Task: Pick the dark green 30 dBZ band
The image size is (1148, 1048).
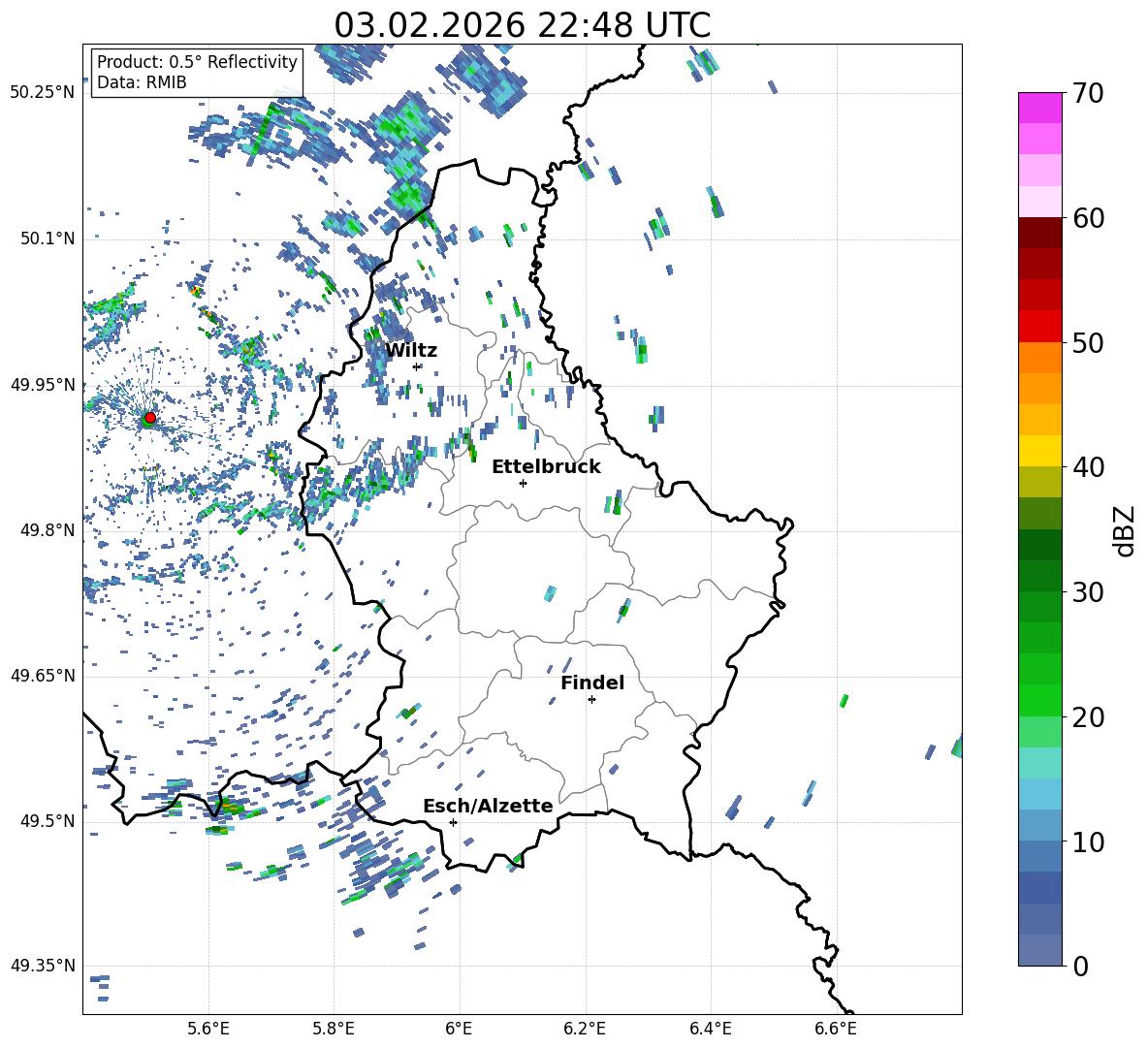Action: coord(1039,576)
